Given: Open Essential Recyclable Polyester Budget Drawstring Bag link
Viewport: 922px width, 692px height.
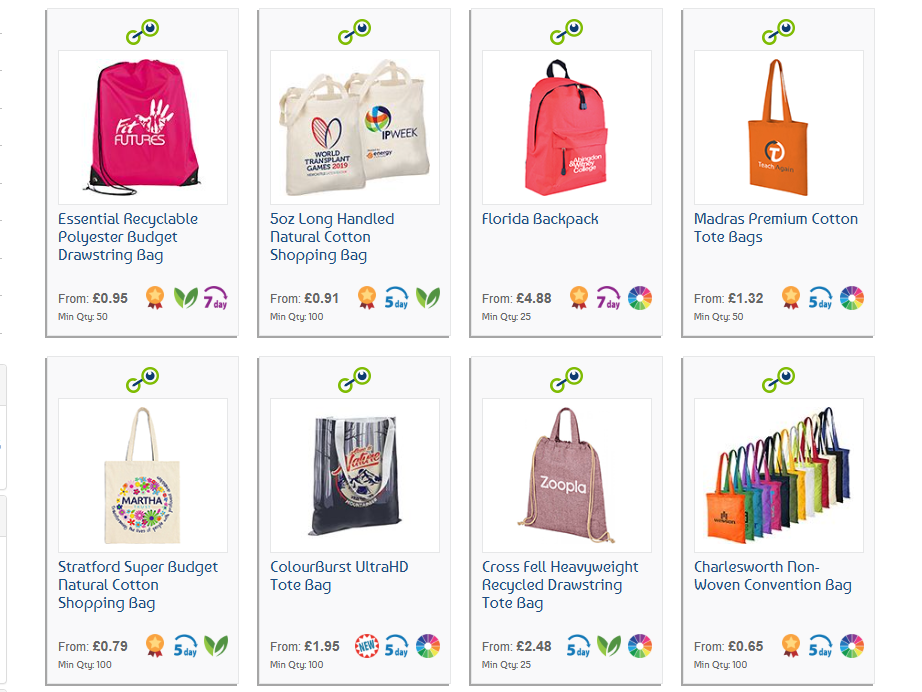Looking at the screenshot, I should tap(128, 237).
